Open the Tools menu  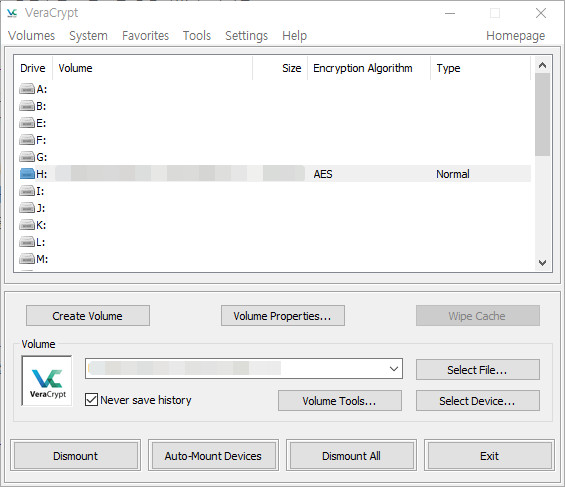[196, 36]
